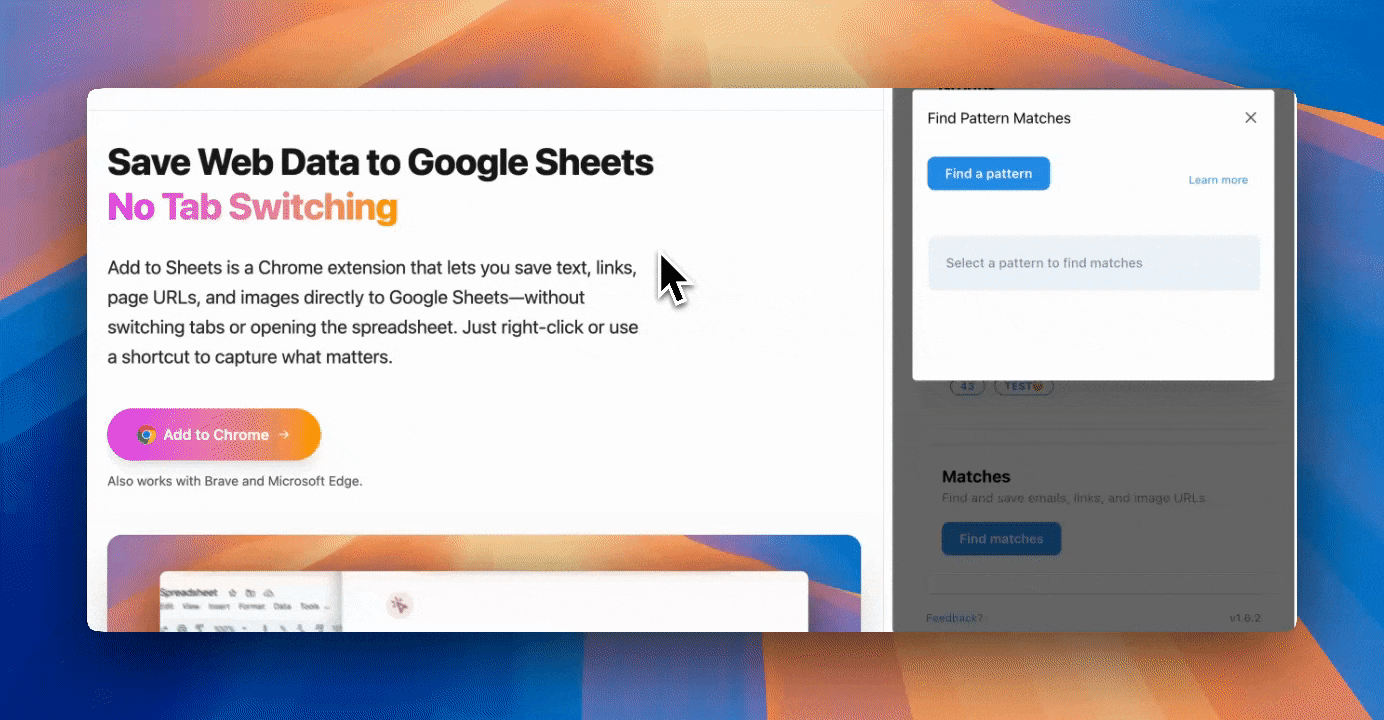The height and width of the screenshot is (720, 1384).
Task: Click the 'No Tab Switching' gradient heading
Action: click(252, 207)
